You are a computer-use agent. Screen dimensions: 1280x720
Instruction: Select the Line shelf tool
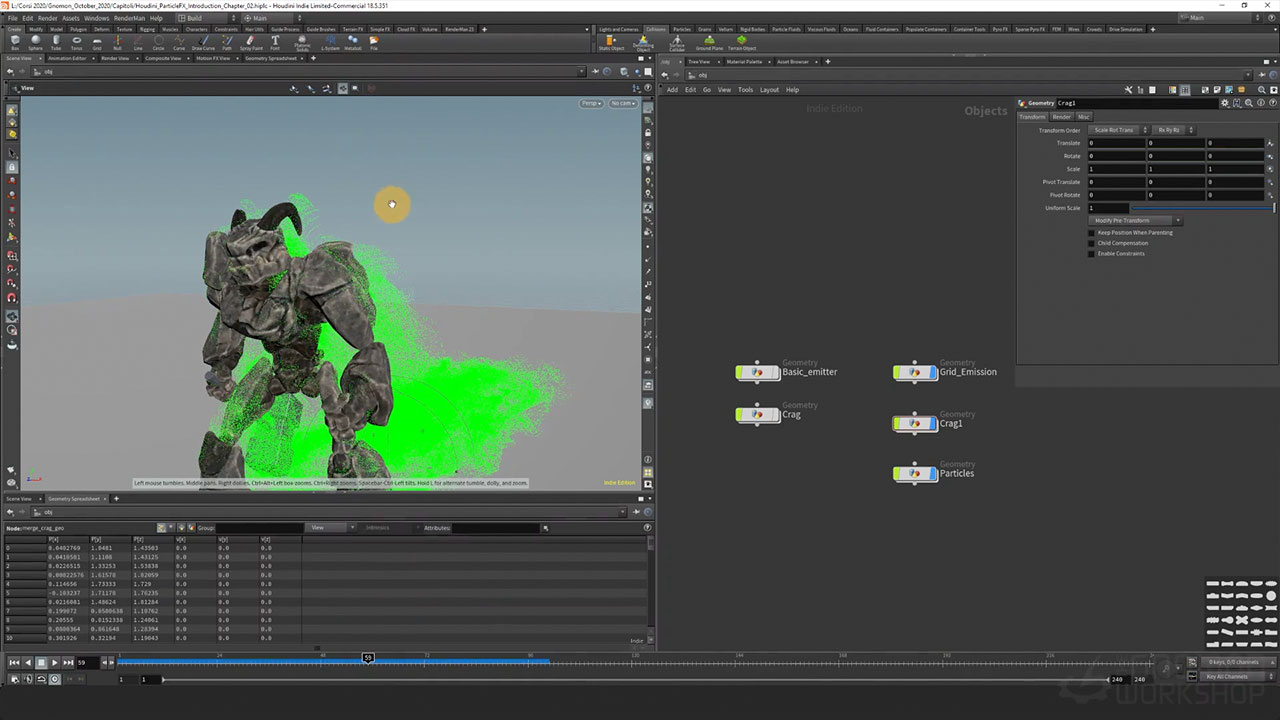pyautogui.click(x=138, y=42)
